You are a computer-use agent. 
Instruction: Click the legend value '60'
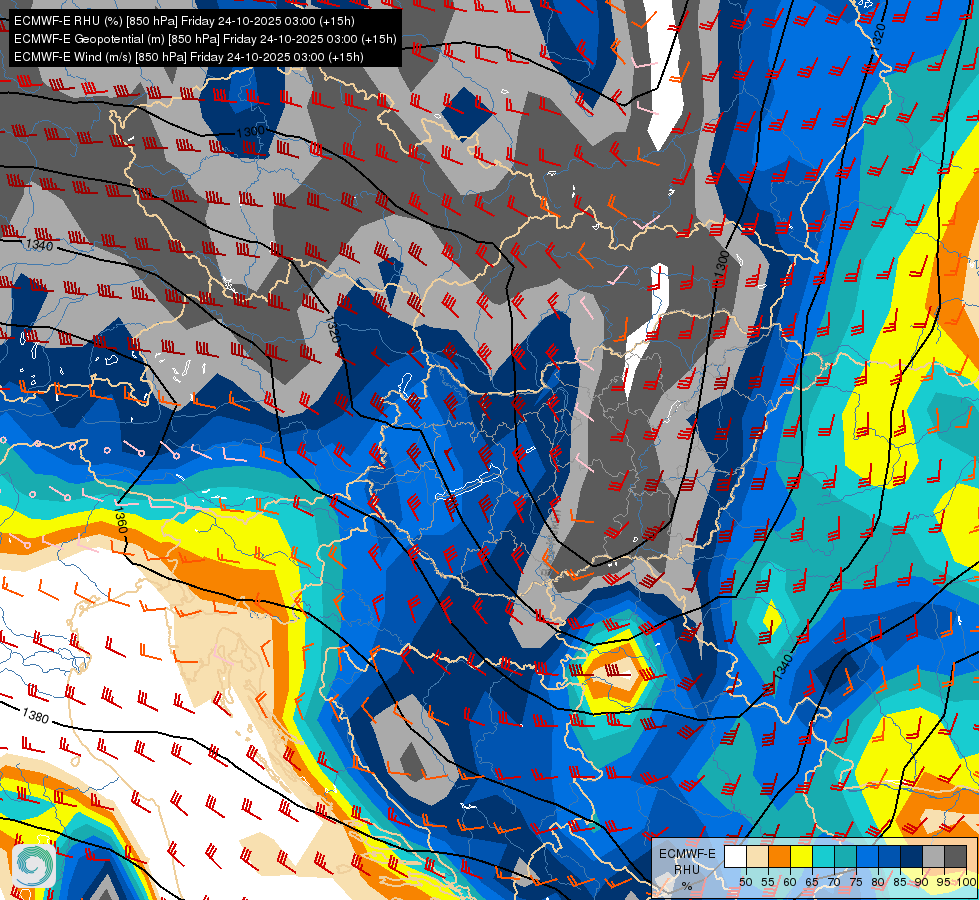click(790, 882)
